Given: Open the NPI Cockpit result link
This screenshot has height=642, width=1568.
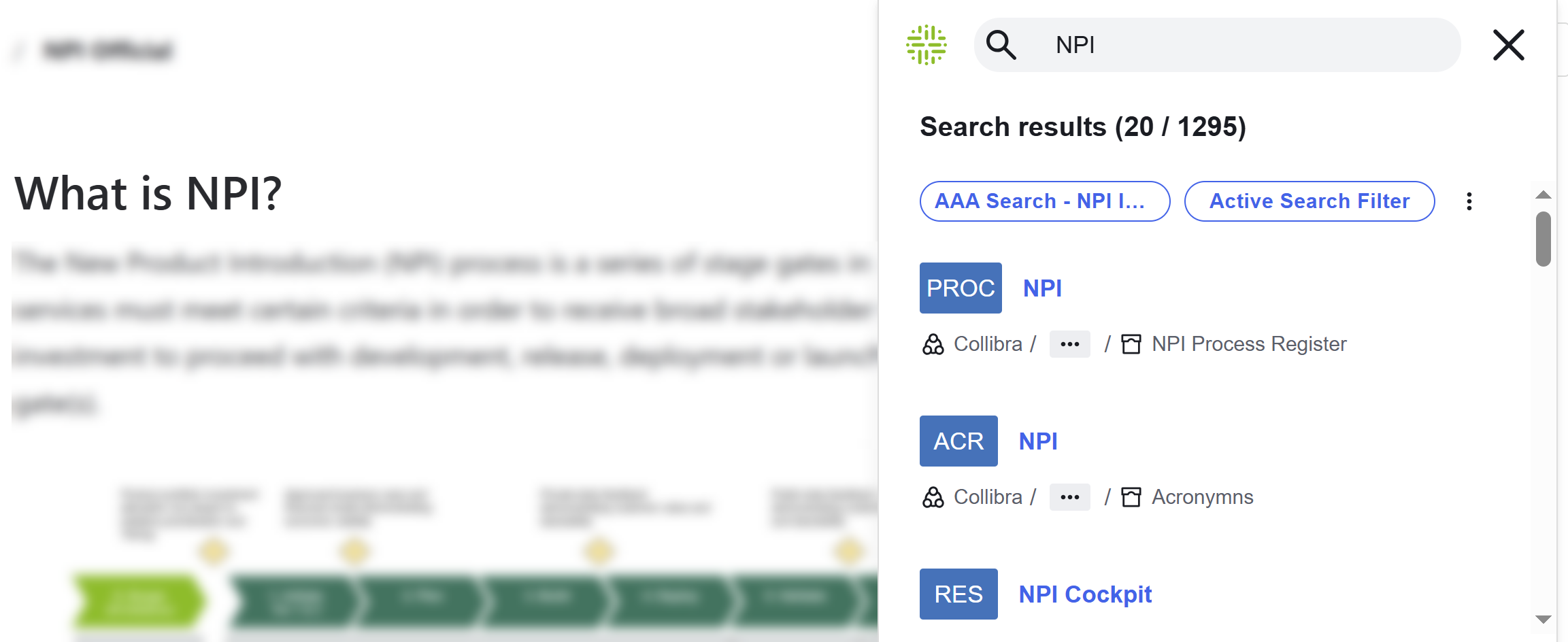Looking at the screenshot, I should tap(1084, 593).
